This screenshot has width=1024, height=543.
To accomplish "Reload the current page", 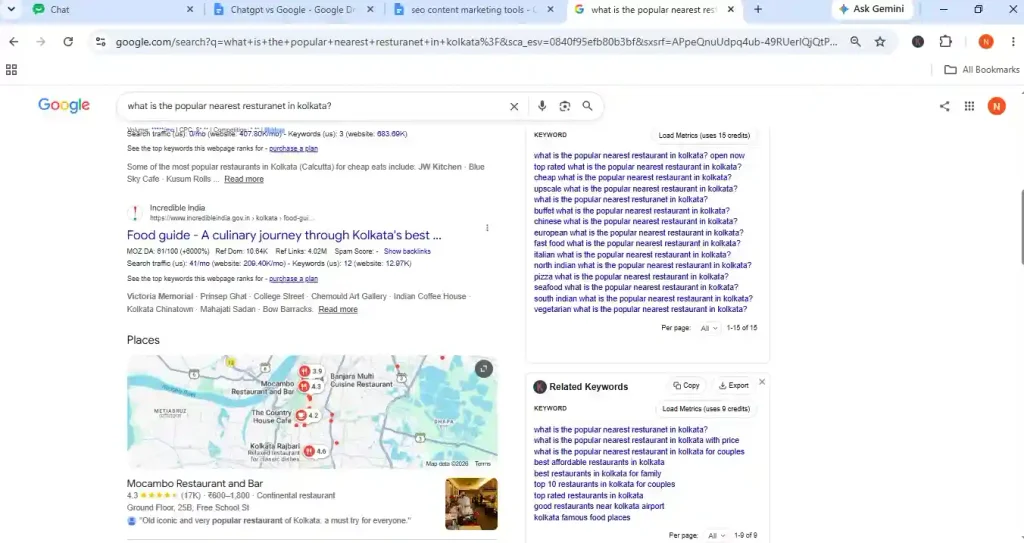I will click(68, 42).
